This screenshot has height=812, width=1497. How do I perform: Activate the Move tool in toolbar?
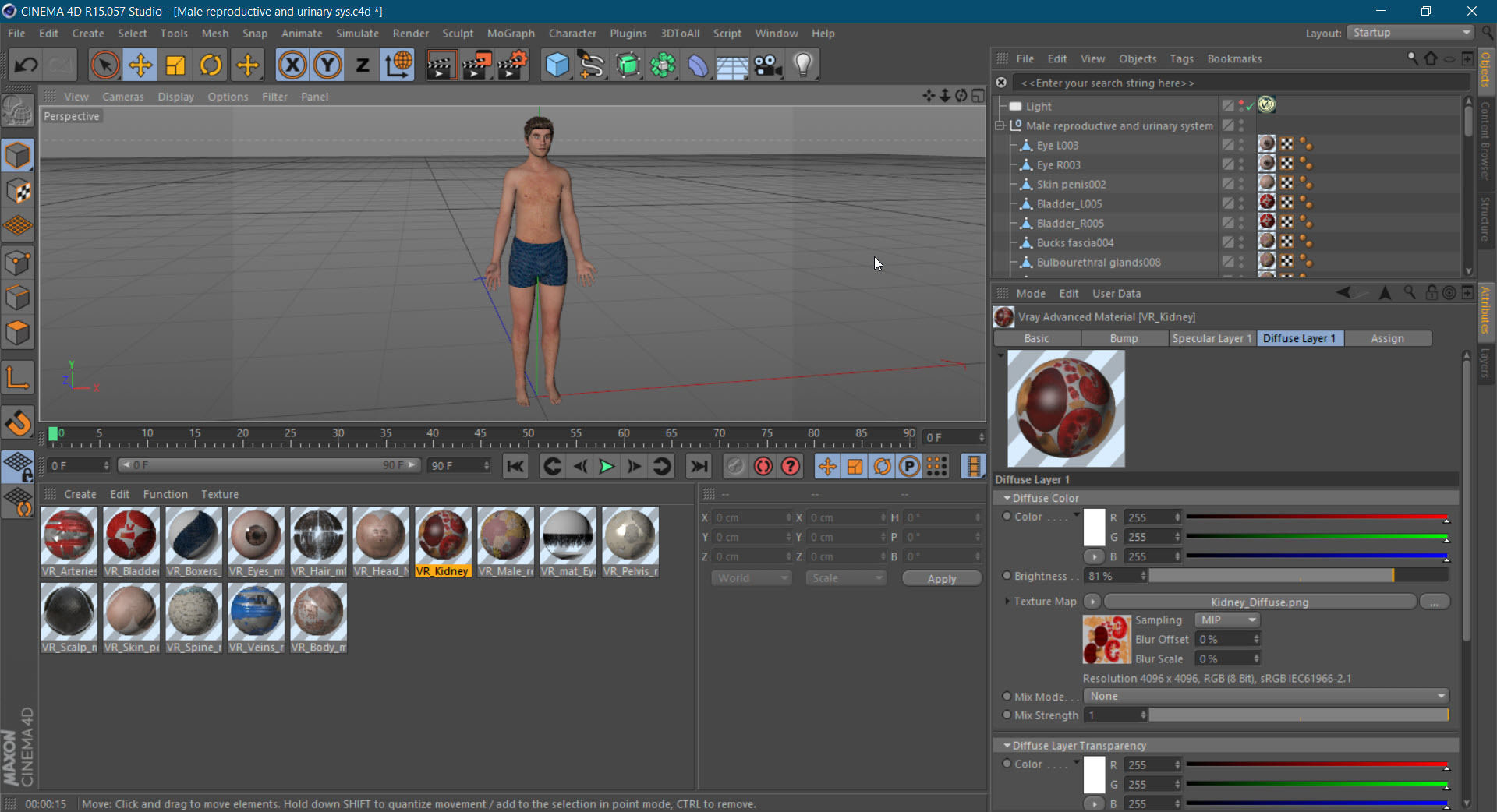tap(140, 65)
